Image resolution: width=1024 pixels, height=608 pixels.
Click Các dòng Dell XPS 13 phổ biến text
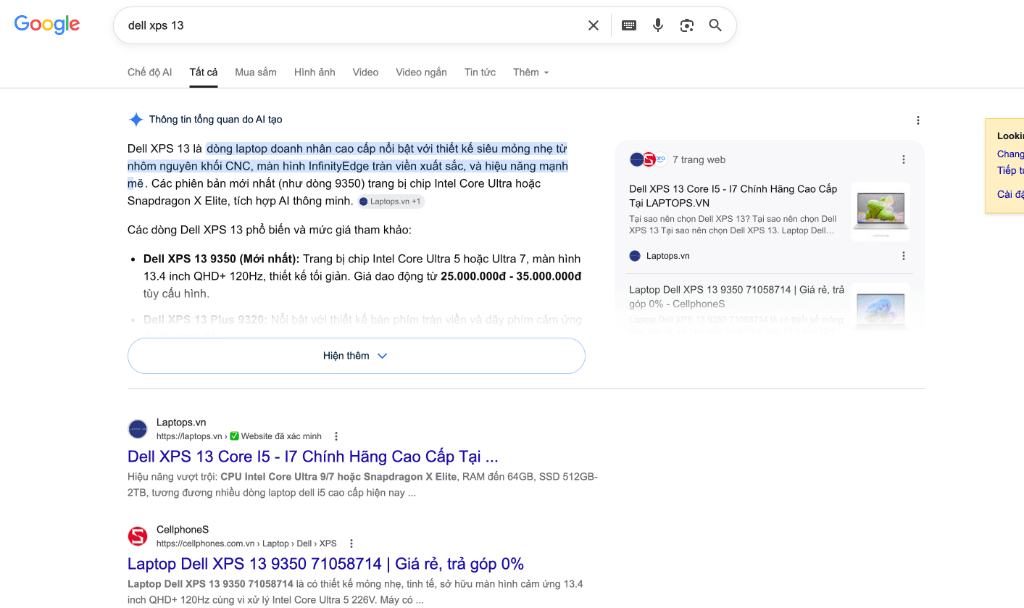point(269,230)
